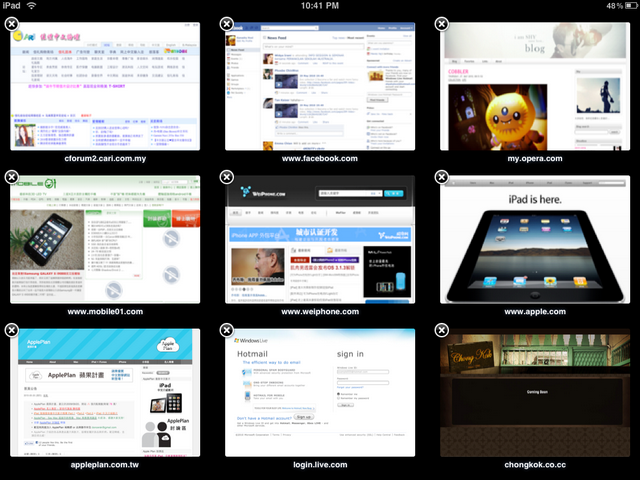Close the www.facebook.com tab
The width and height of the screenshot is (640, 480).
coord(227,24)
